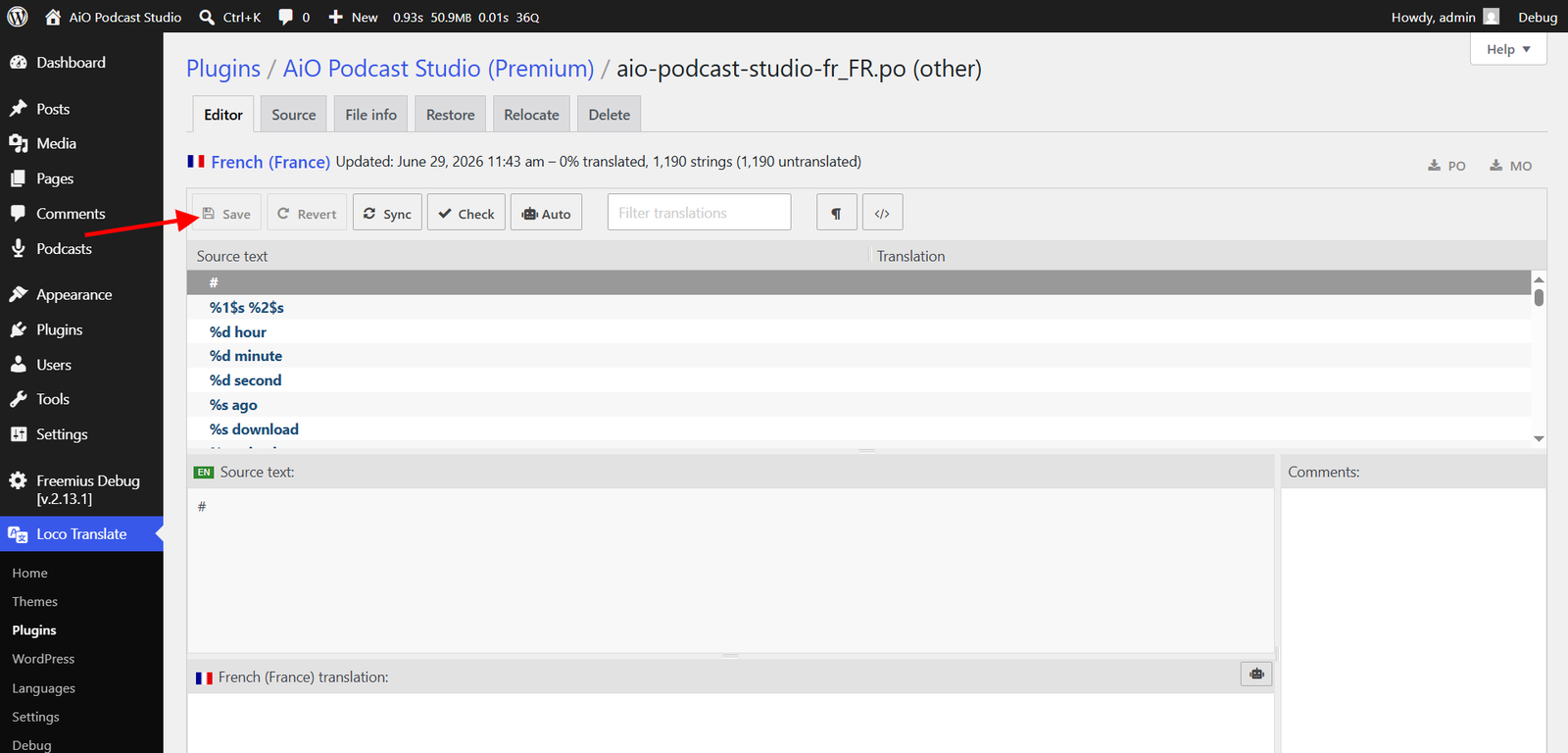
Task: Open the File info tab
Action: 370,115
